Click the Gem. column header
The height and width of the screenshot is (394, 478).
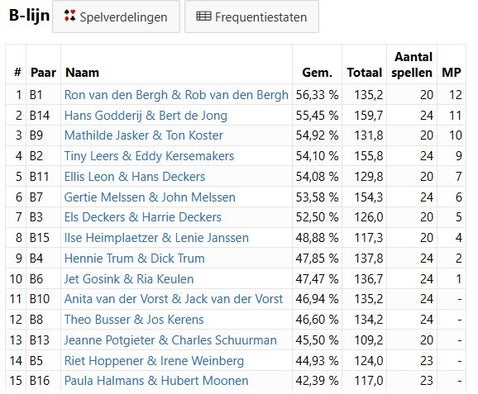317,72
